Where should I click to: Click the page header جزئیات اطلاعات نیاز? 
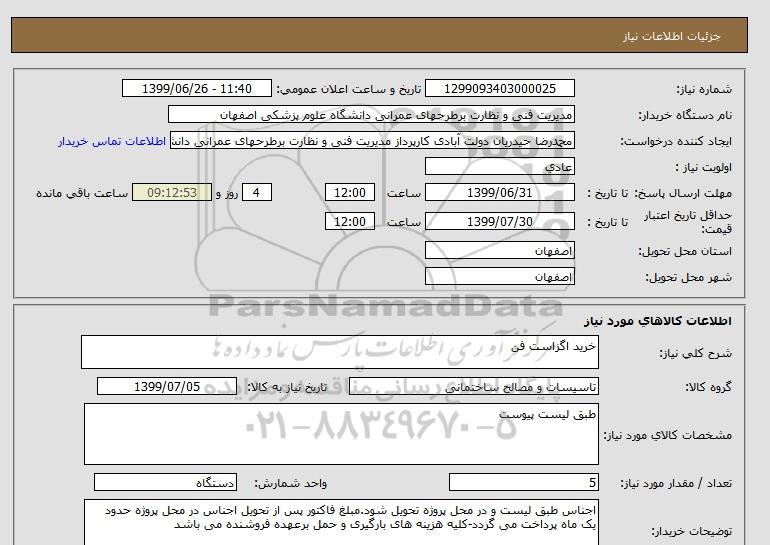click(x=671, y=36)
